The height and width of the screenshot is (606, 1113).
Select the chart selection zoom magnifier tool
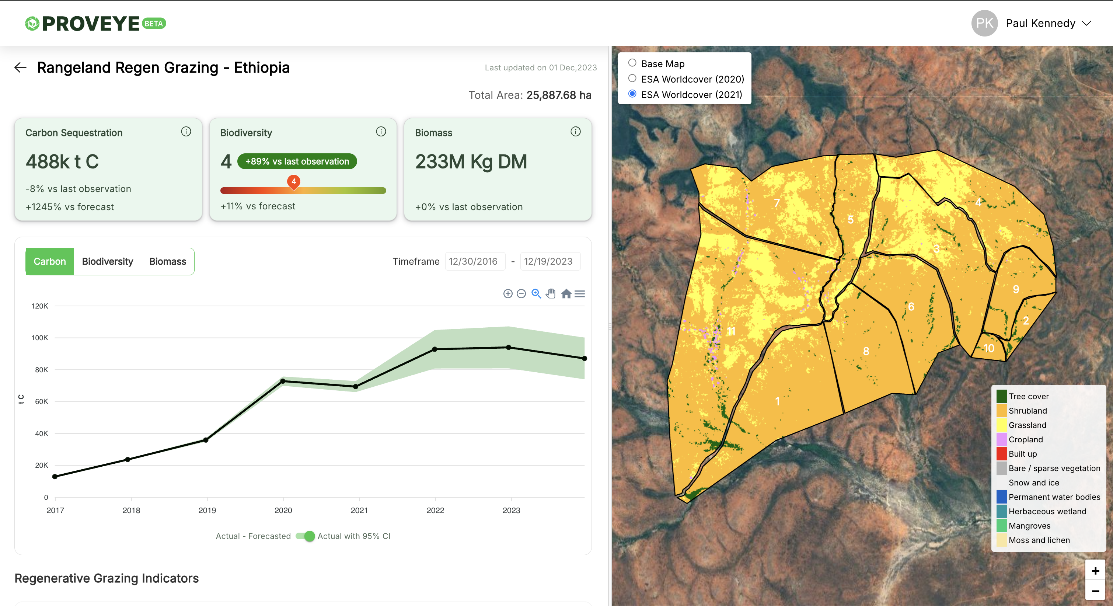(x=536, y=294)
